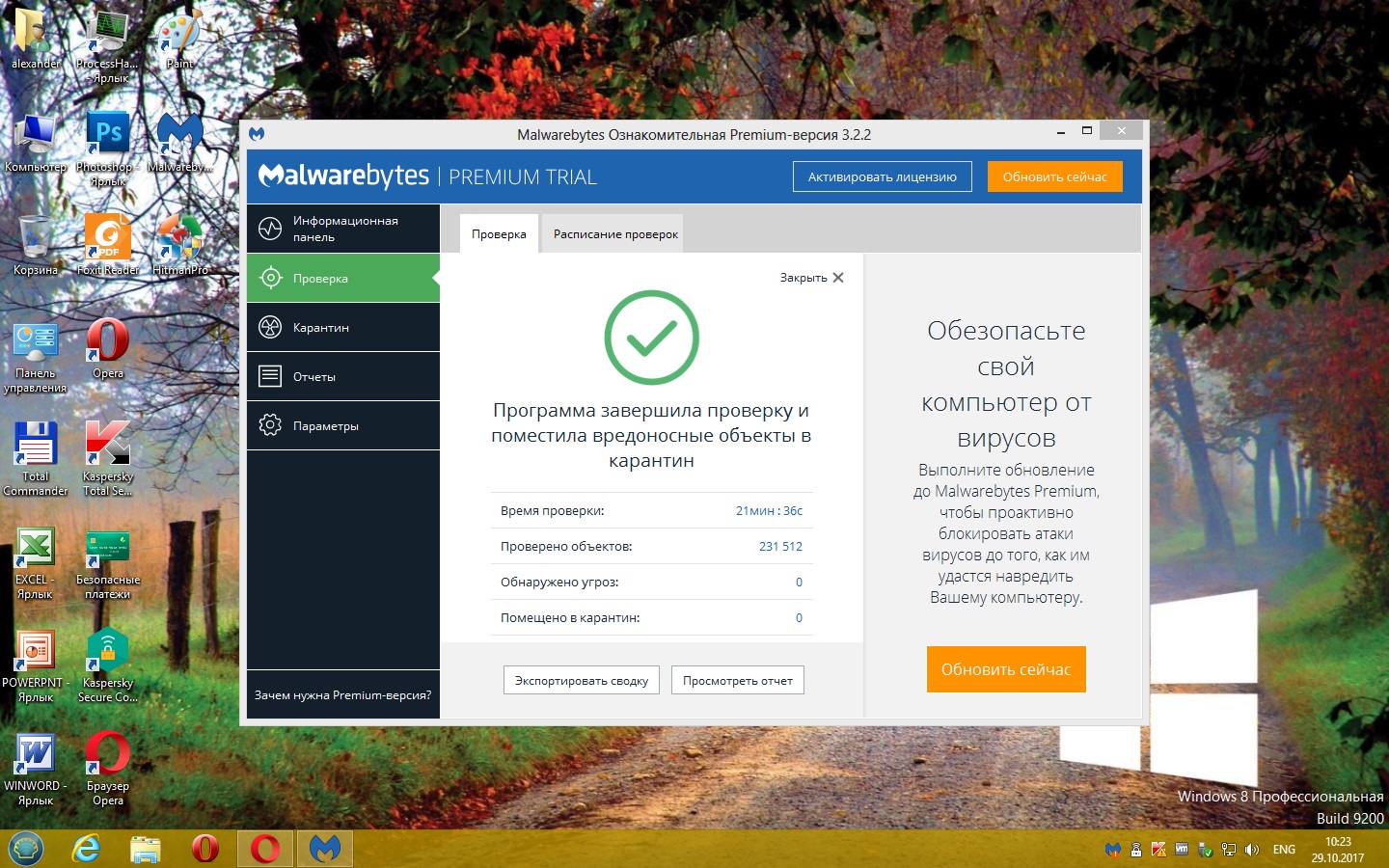1389x868 pixels.
Task: Select the Opera desktop icon beside Панель управления
Action: pyautogui.click(x=108, y=349)
